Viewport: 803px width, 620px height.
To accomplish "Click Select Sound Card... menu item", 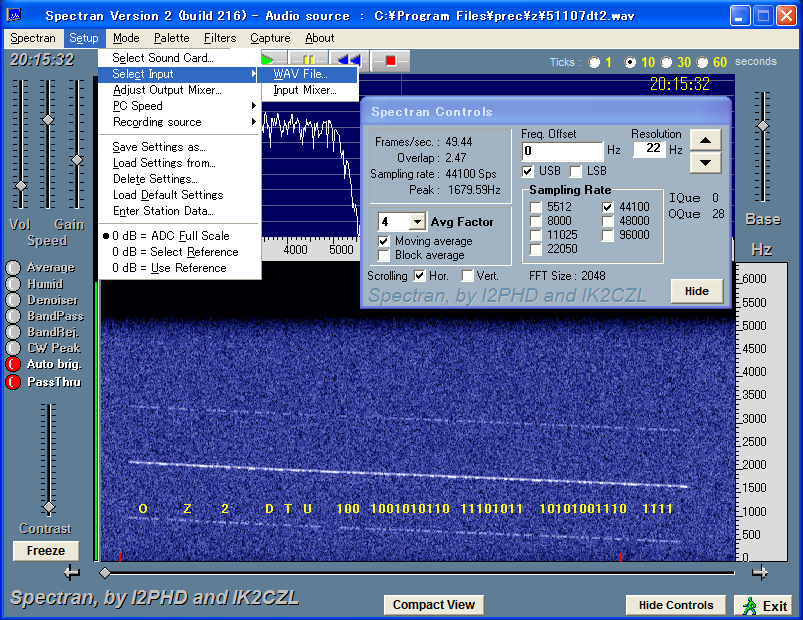I will (x=180, y=58).
